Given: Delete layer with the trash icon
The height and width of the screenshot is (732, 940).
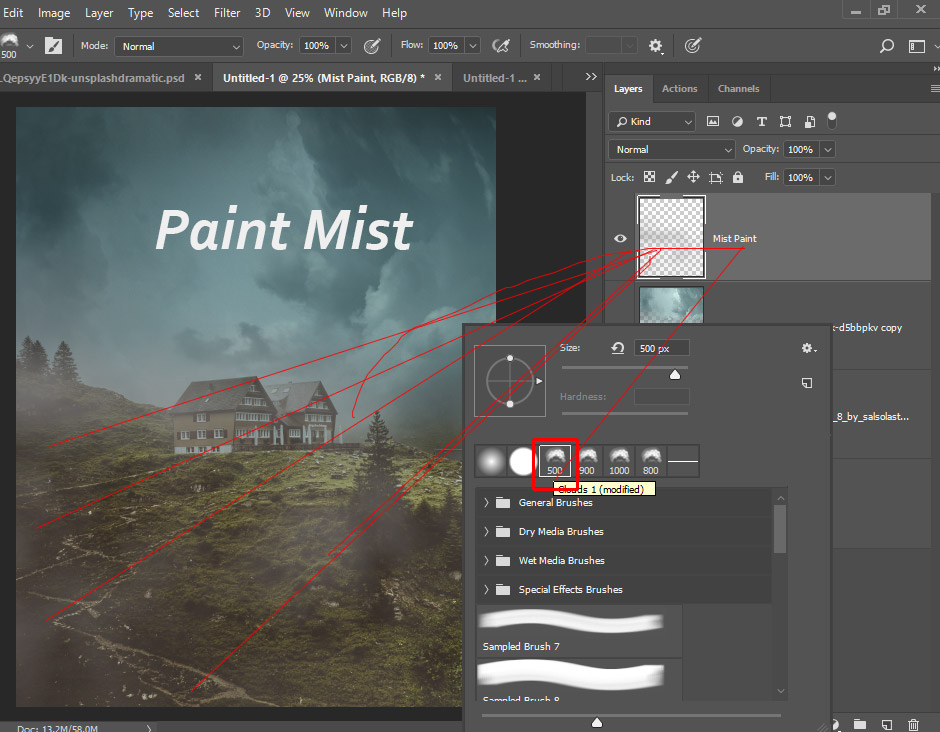Looking at the screenshot, I should (x=913, y=724).
